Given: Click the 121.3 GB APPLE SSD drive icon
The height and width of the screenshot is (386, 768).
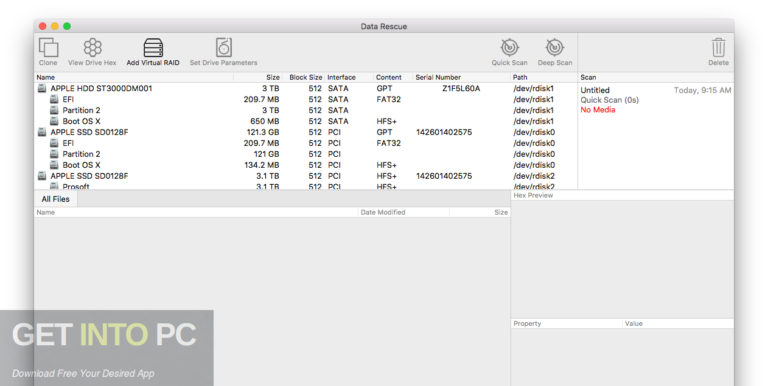Looking at the screenshot, I should (42, 132).
